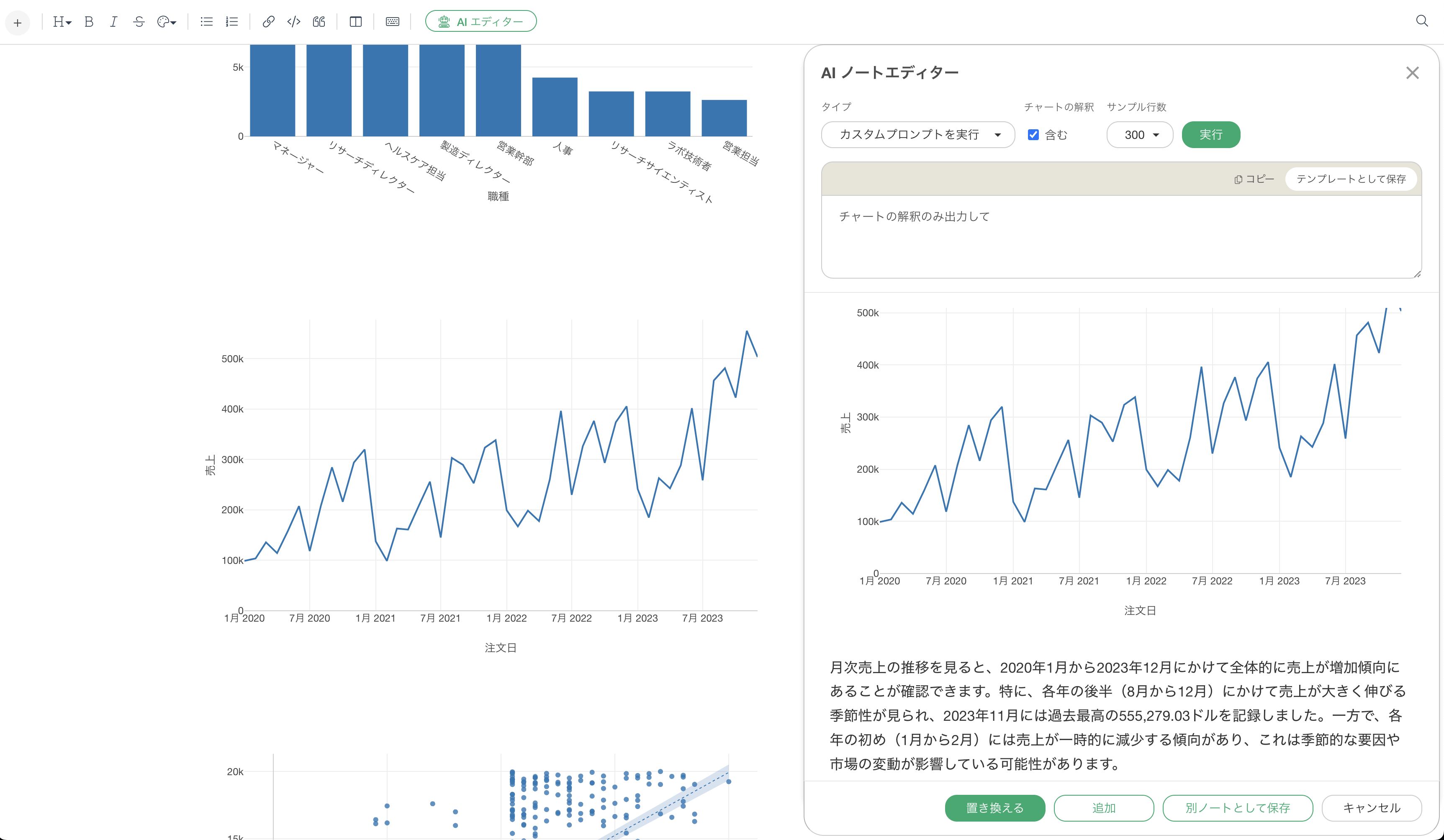Click 置き換える to replace content
1444x840 pixels.
(994, 807)
